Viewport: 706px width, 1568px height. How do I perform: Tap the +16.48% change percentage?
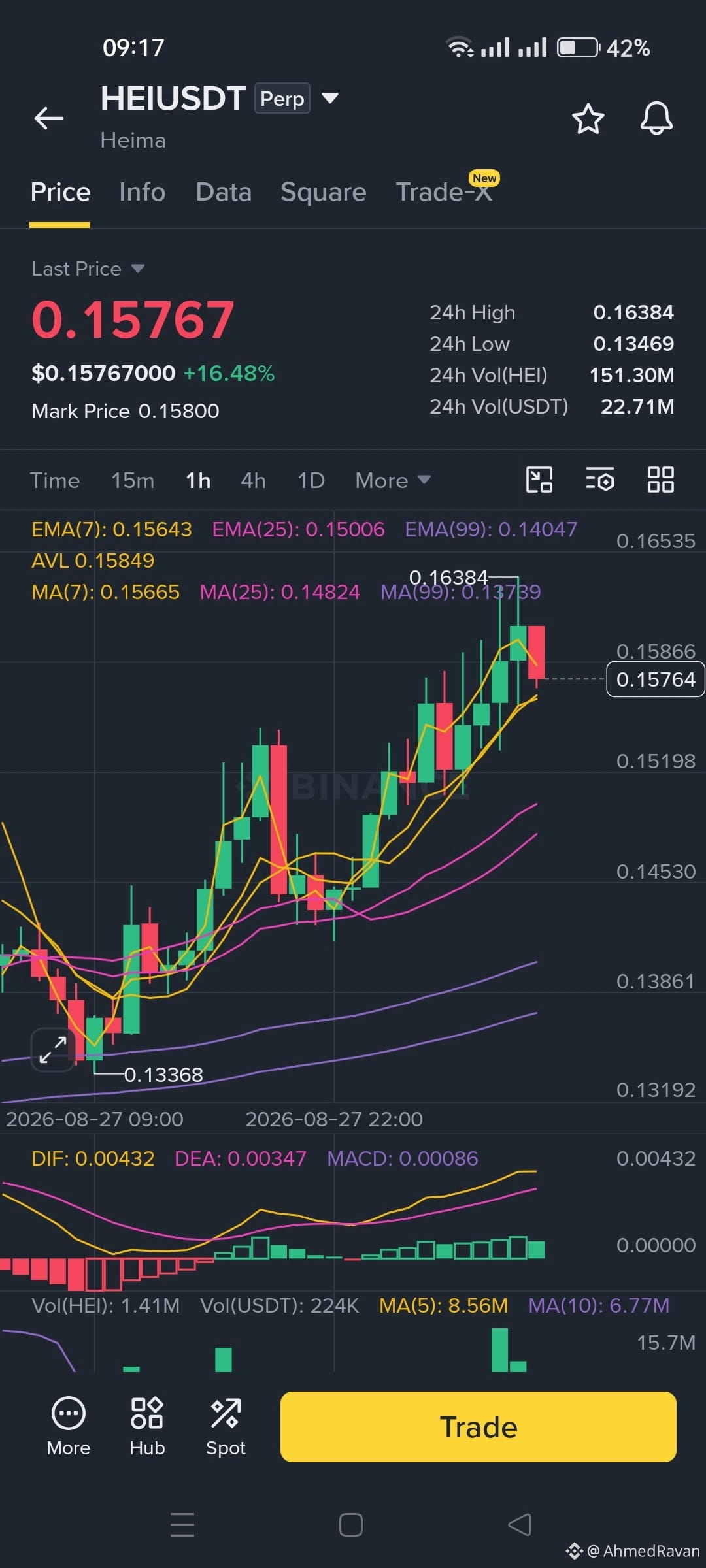(229, 373)
